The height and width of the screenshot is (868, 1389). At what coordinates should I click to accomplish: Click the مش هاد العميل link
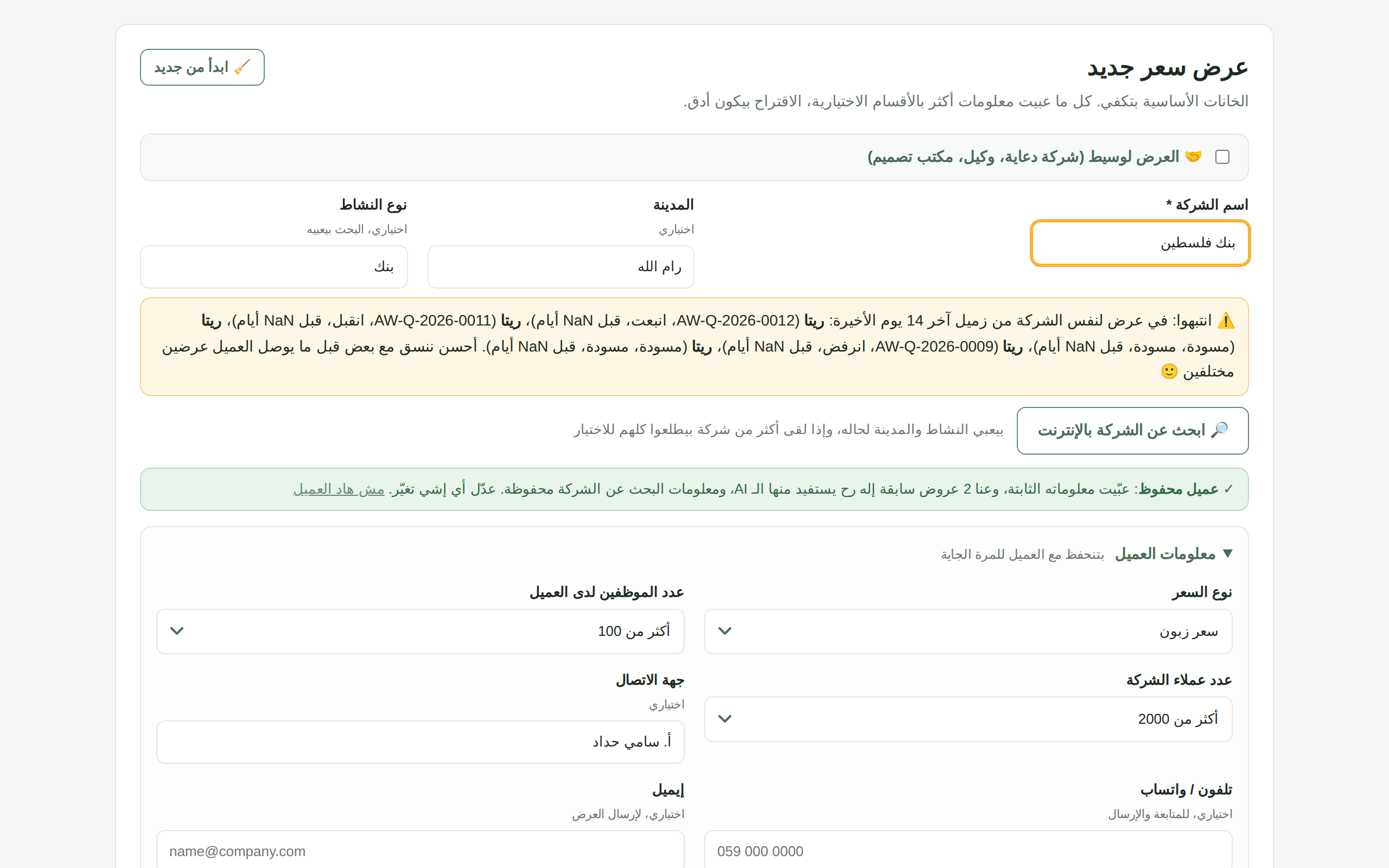[x=339, y=489]
